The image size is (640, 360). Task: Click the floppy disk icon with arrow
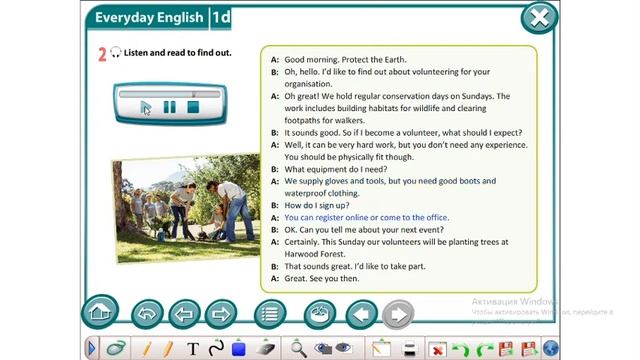[x=529, y=349]
